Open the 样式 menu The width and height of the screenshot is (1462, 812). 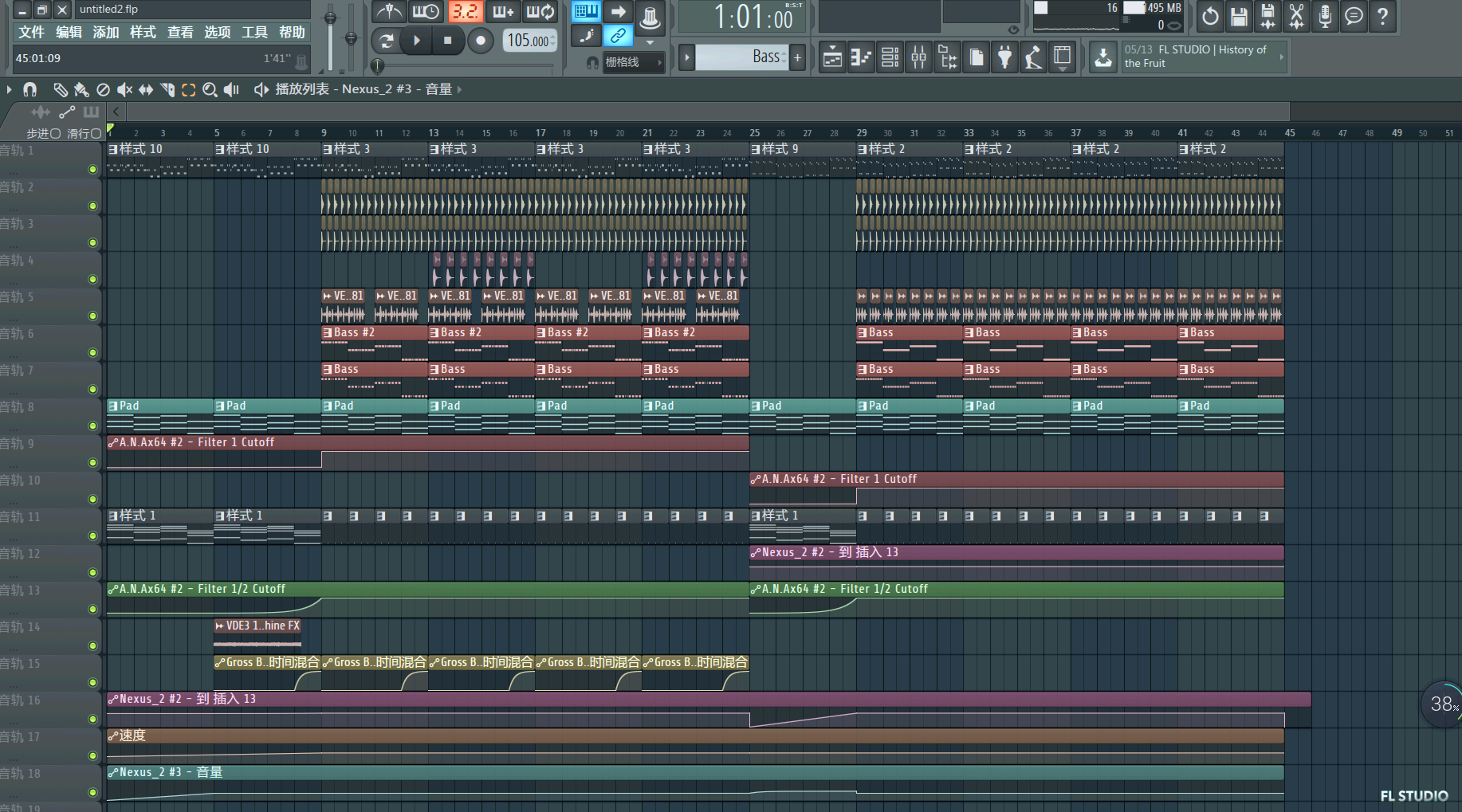coord(143,32)
